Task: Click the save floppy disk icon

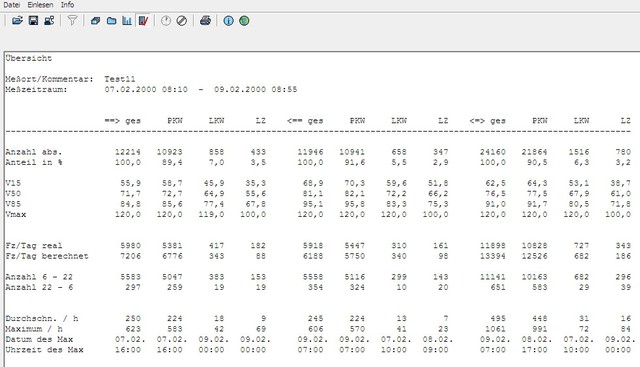Action: click(x=33, y=20)
